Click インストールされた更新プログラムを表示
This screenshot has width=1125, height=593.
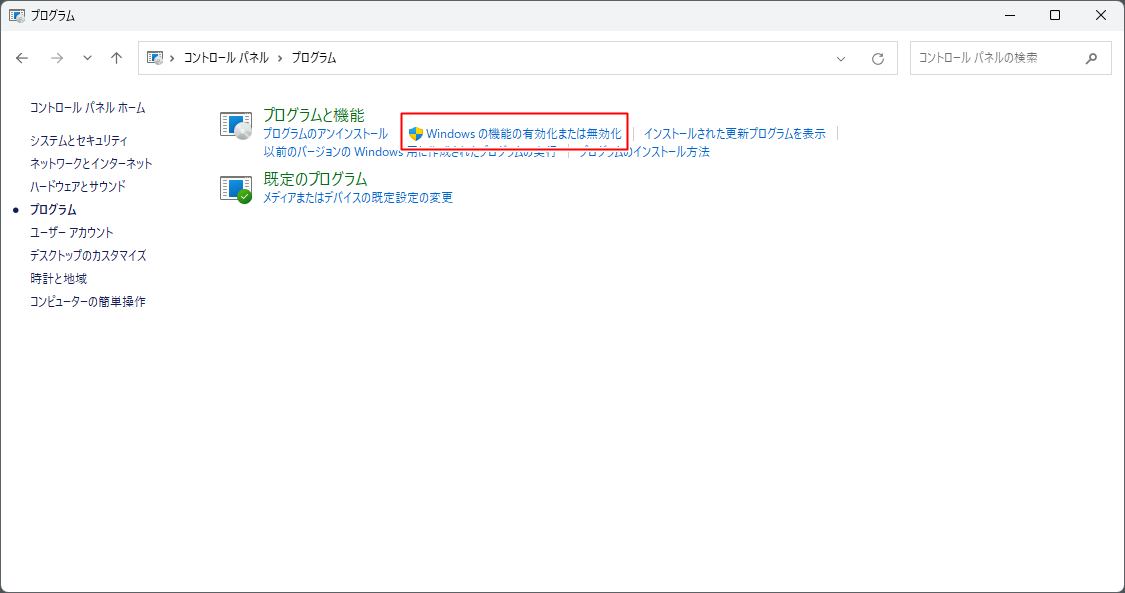point(733,131)
